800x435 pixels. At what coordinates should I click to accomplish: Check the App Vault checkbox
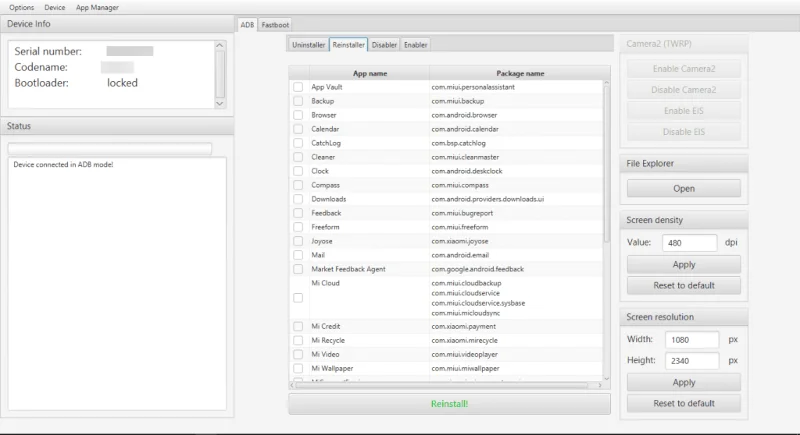click(298, 87)
